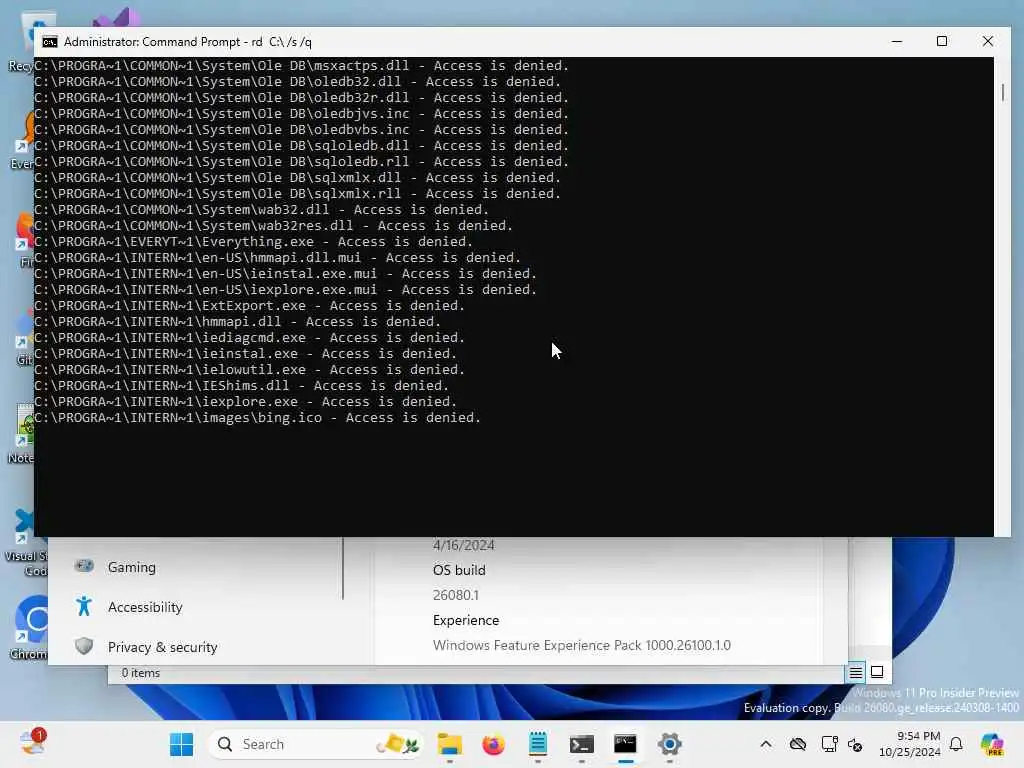Select the OS build value 26080.1

pyautogui.click(x=456, y=595)
